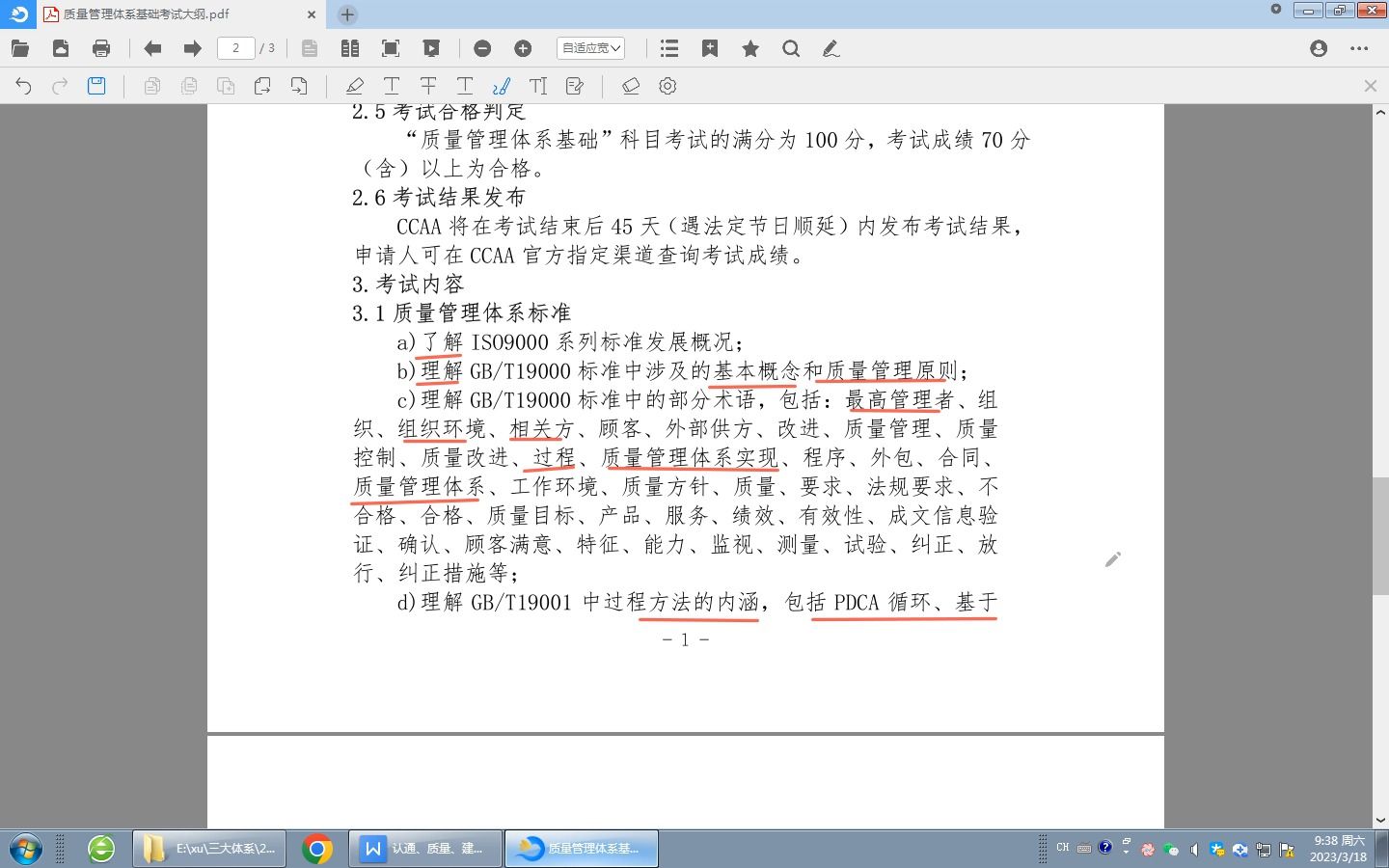Close the annotation toolbar with X
1389x868 pixels.
(1371, 86)
